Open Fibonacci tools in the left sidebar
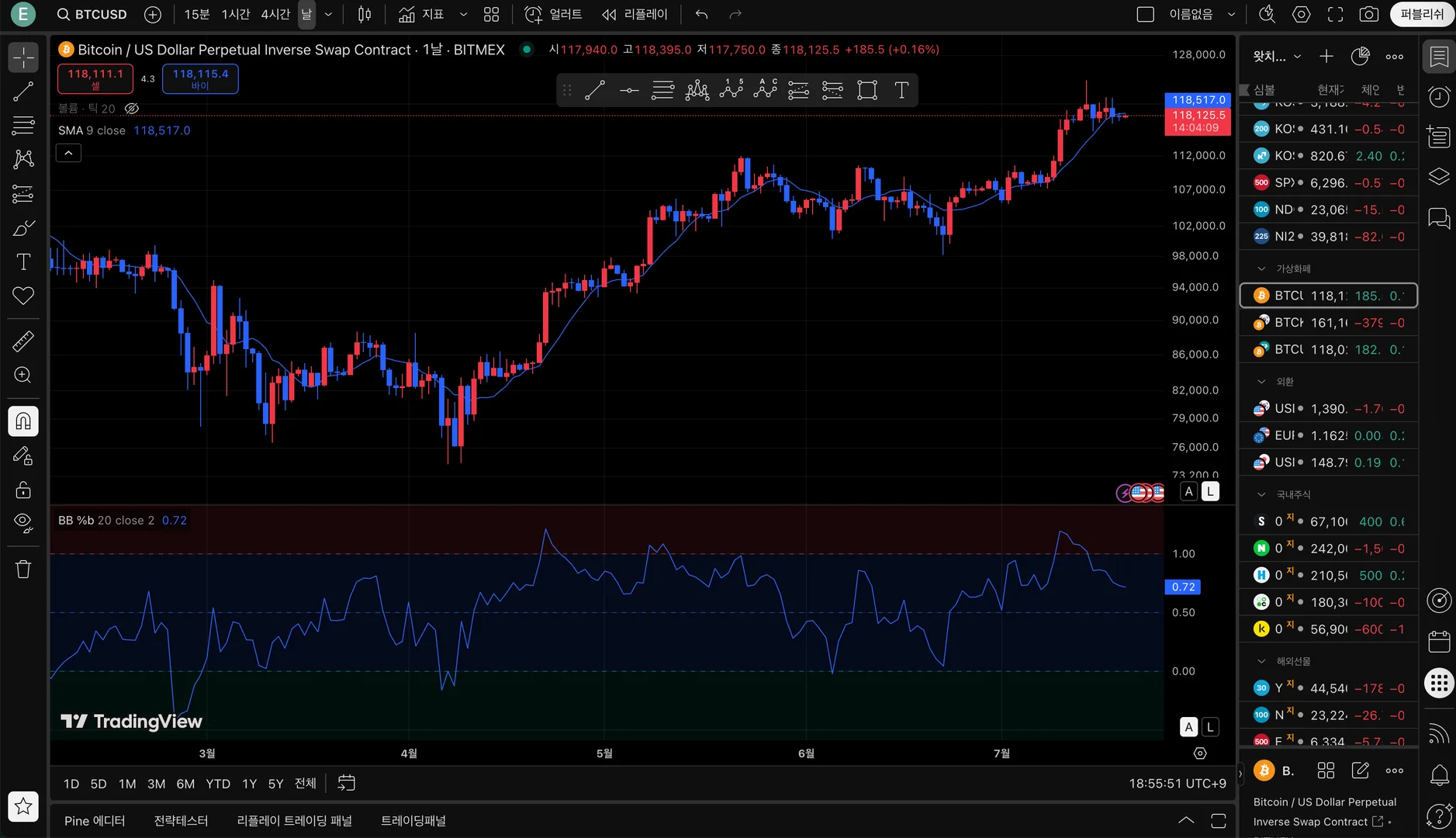Viewport: 1456px width, 838px height. pyautogui.click(x=23, y=125)
